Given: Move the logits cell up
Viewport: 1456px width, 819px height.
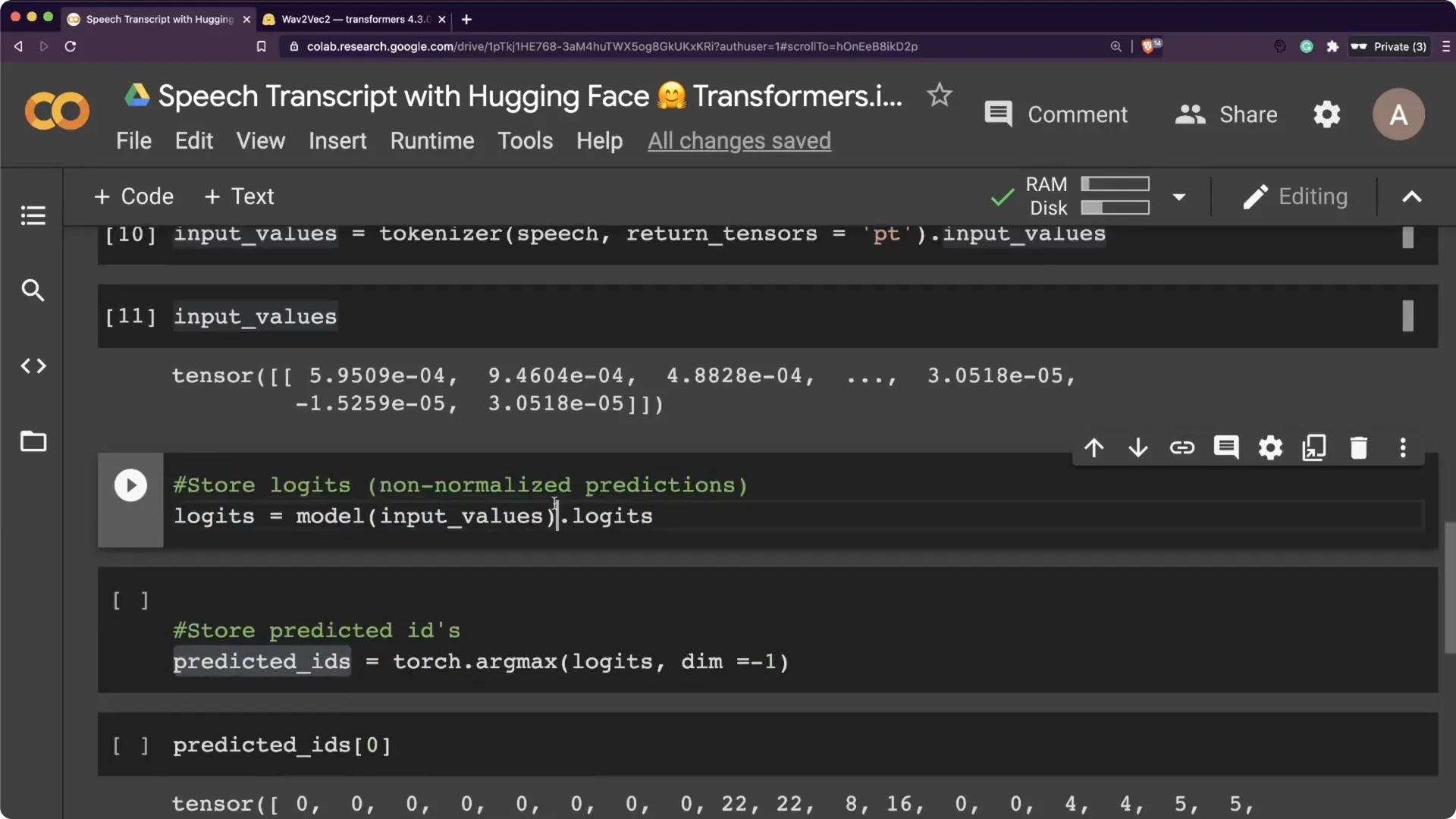Looking at the screenshot, I should tap(1094, 447).
